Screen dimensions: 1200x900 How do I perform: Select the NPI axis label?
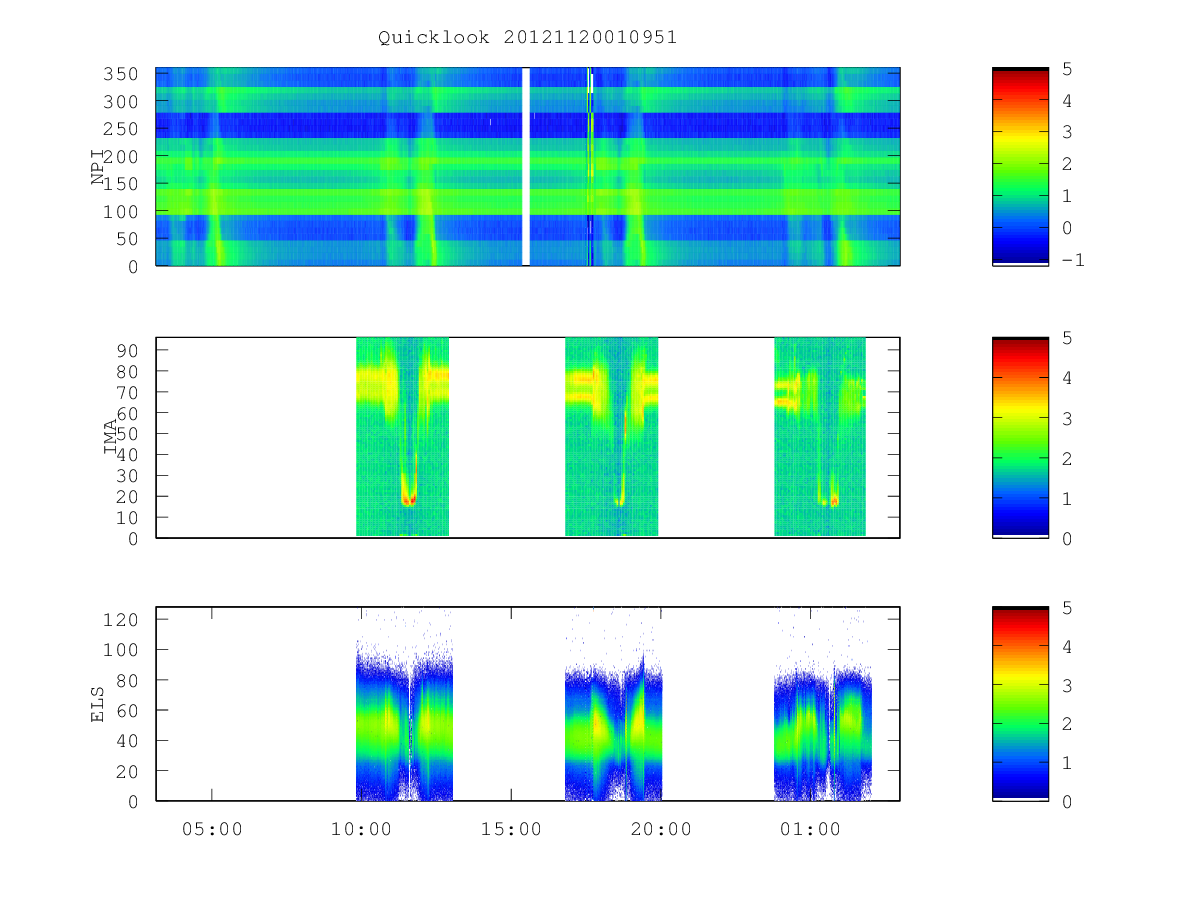coord(99,167)
